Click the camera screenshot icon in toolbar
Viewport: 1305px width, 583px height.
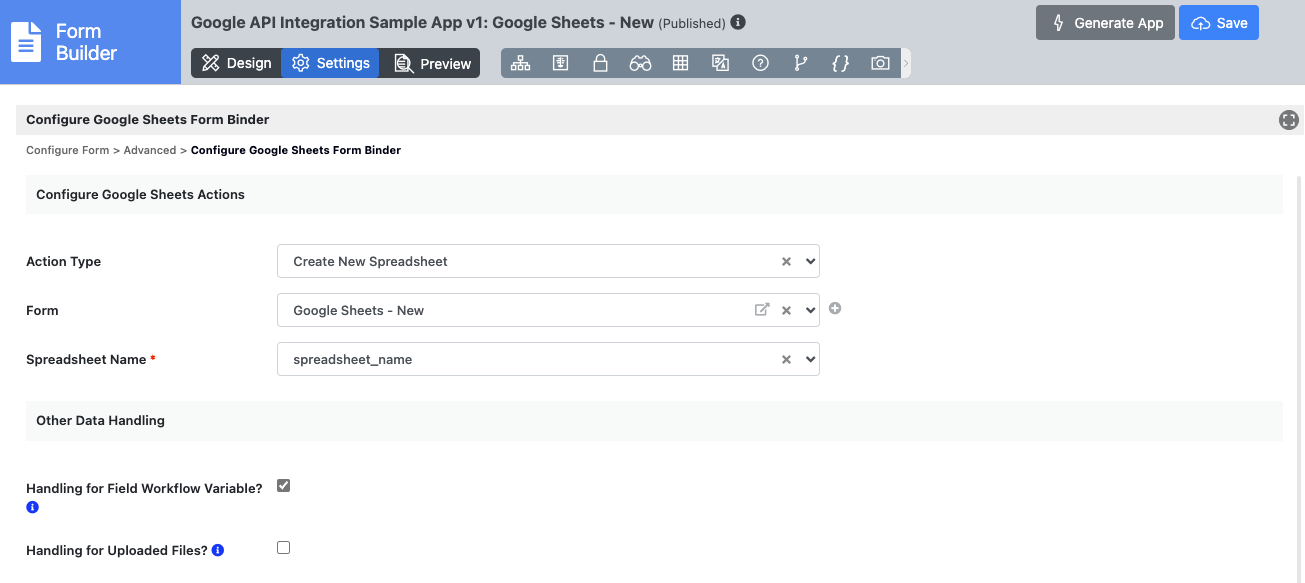(x=880, y=63)
